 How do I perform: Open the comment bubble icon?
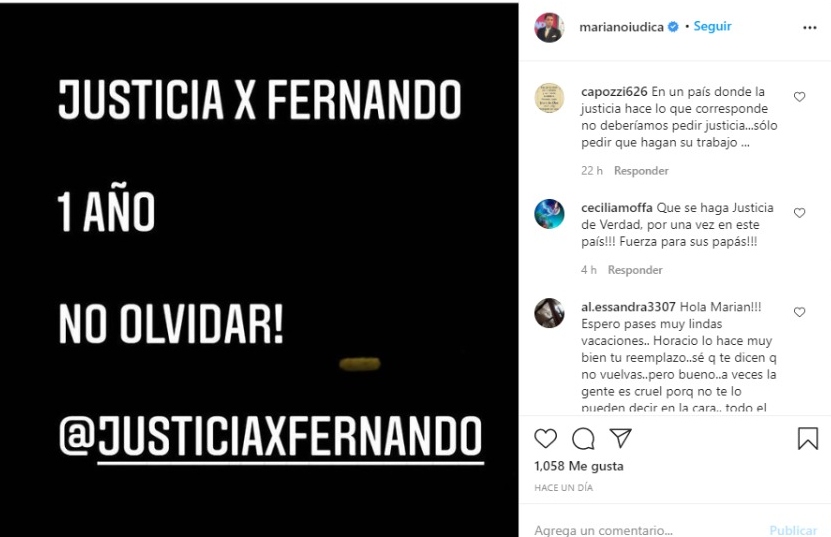pos(583,438)
